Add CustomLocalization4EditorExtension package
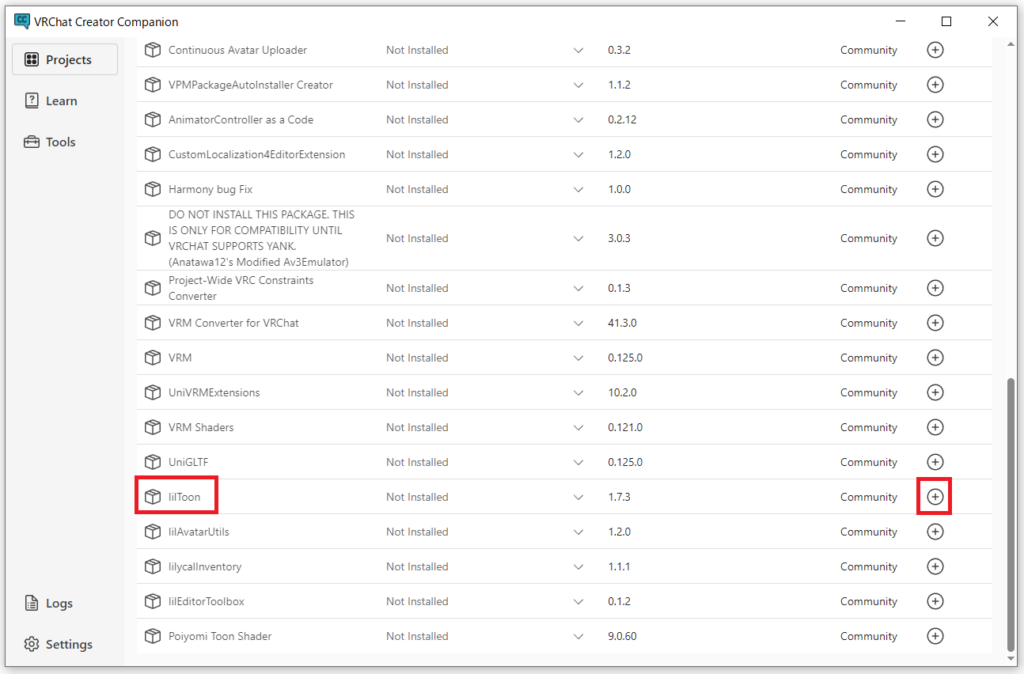The width and height of the screenshot is (1024, 674). pos(935,154)
